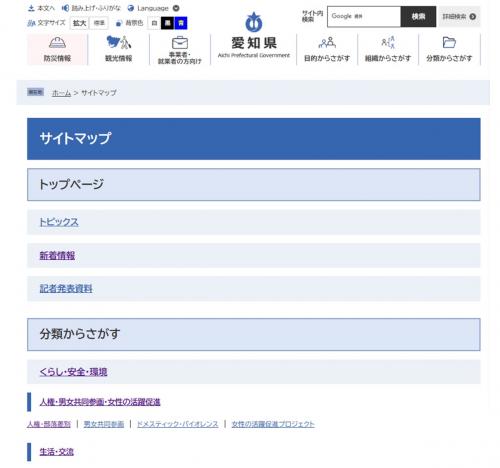Click the 標準 text size button

(x=99, y=23)
